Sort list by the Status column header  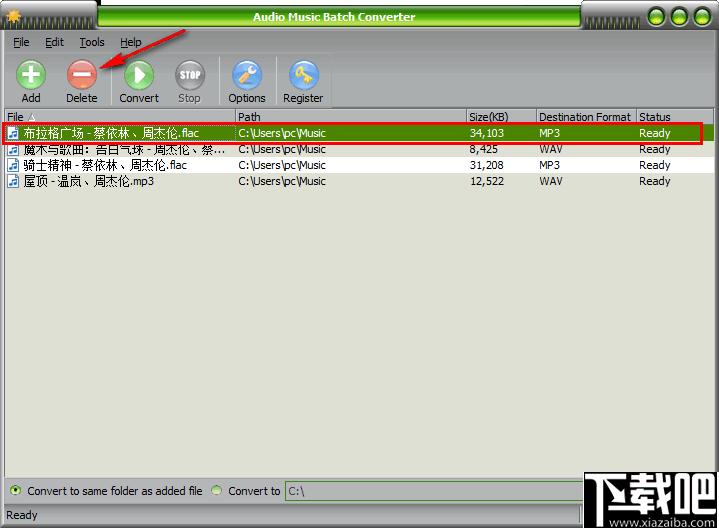(675, 117)
